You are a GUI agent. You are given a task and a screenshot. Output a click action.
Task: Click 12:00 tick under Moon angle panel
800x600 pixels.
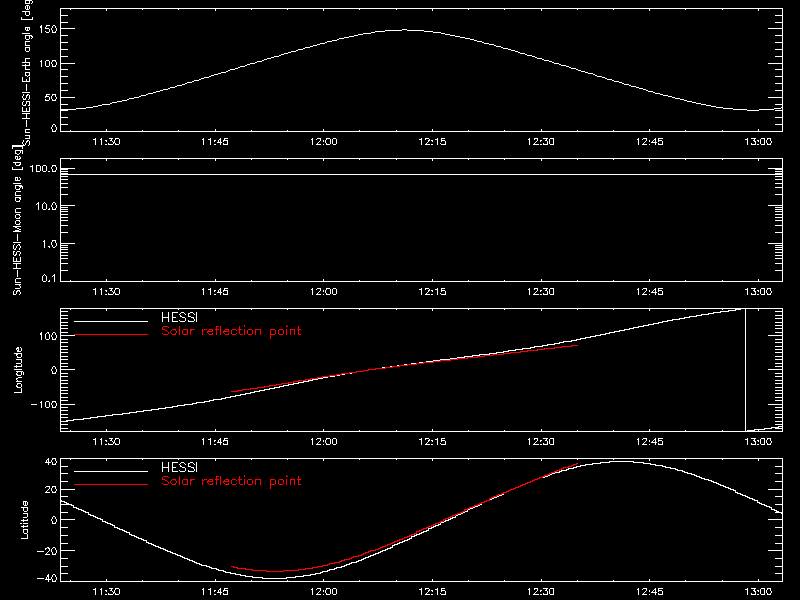[x=323, y=292]
